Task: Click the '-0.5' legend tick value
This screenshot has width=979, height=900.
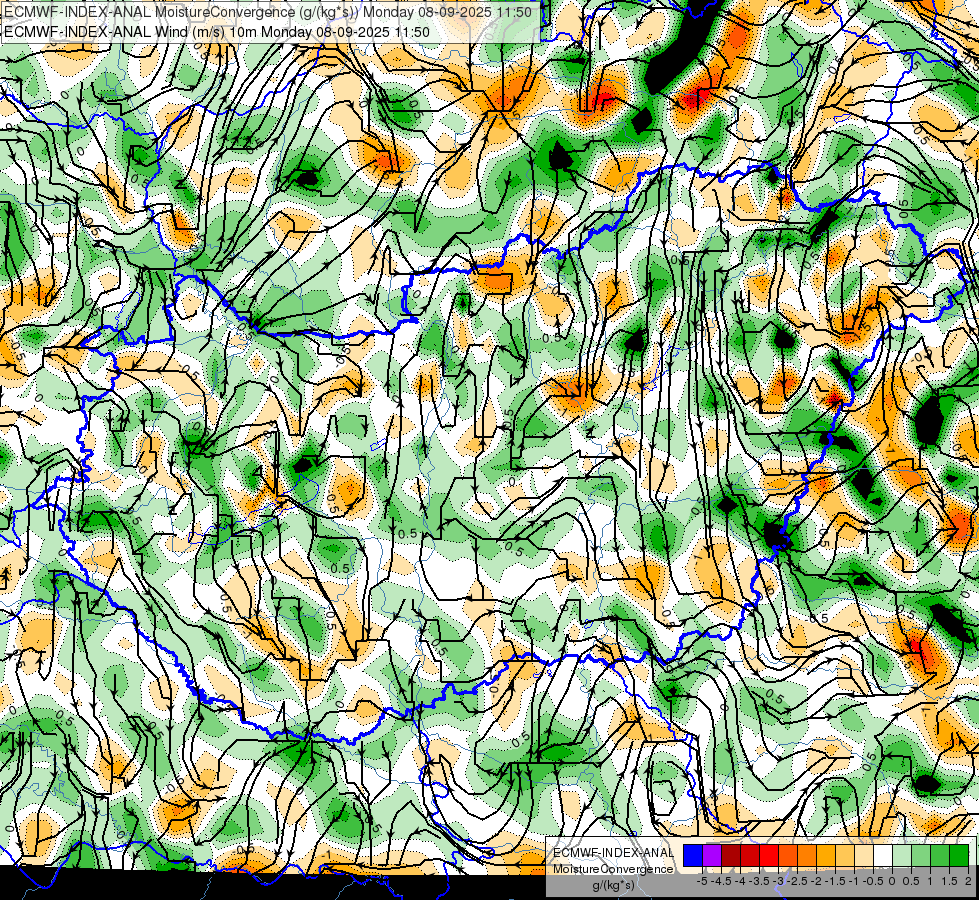Action: point(873,881)
